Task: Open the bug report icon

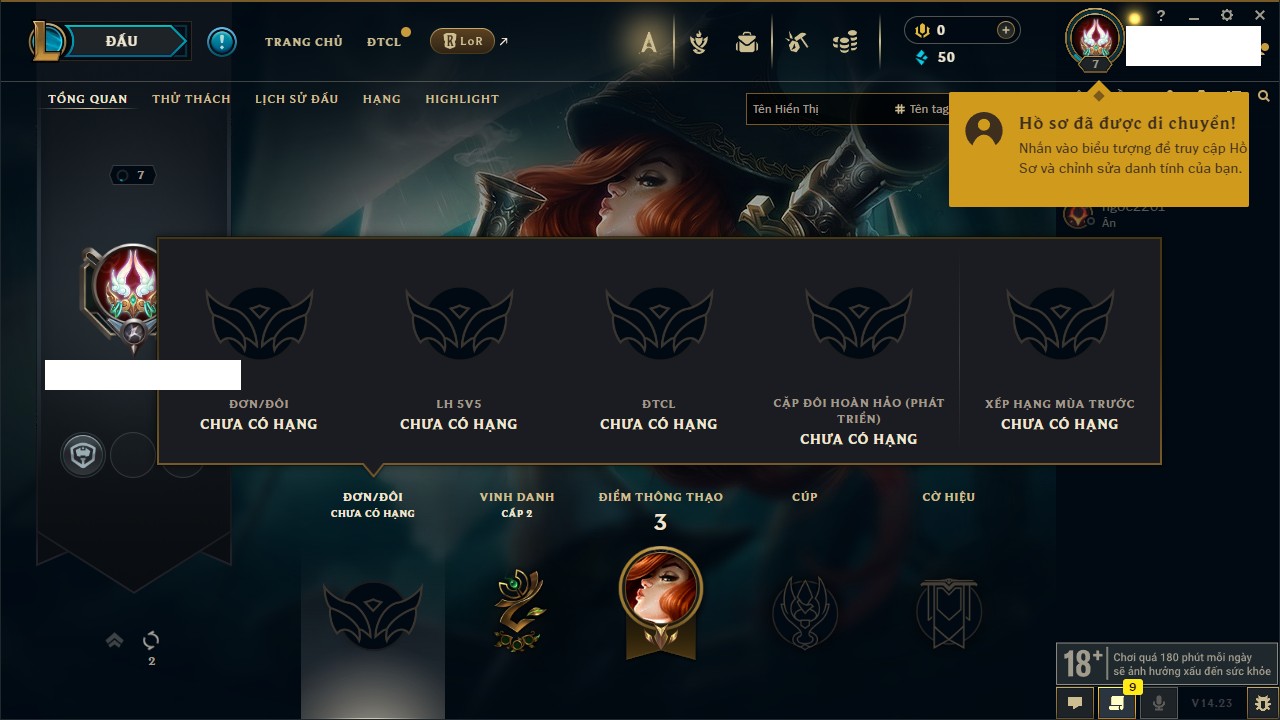Action: point(1260,703)
